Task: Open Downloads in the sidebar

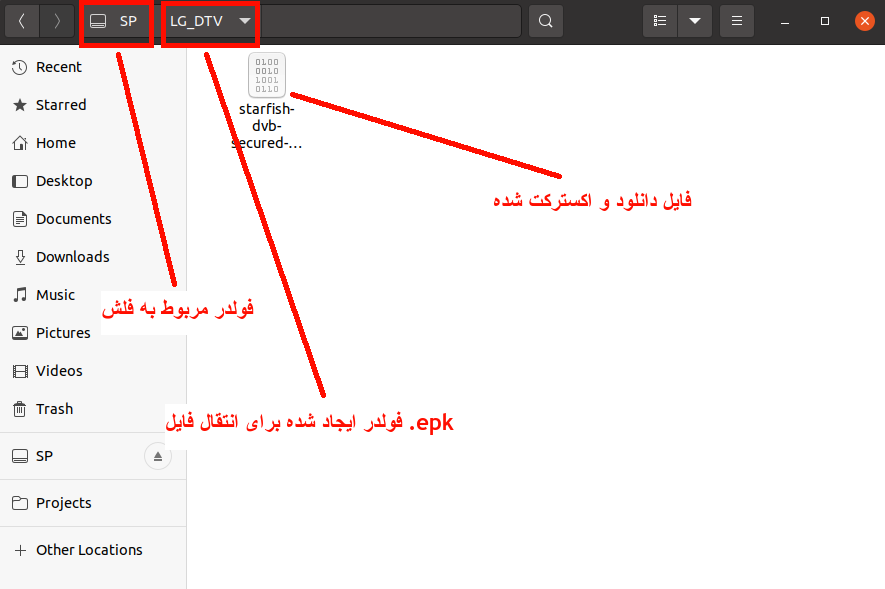Action: (93, 257)
